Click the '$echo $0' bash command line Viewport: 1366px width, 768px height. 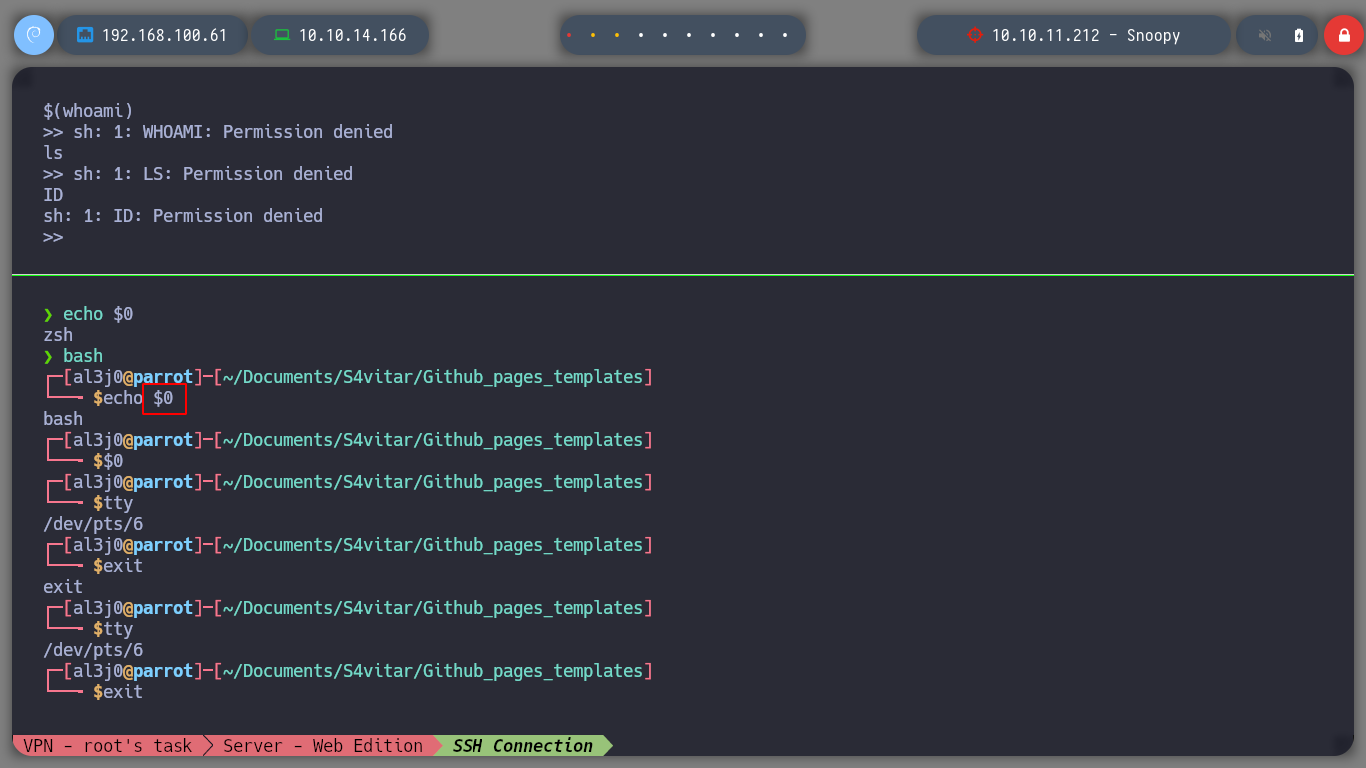133,398
